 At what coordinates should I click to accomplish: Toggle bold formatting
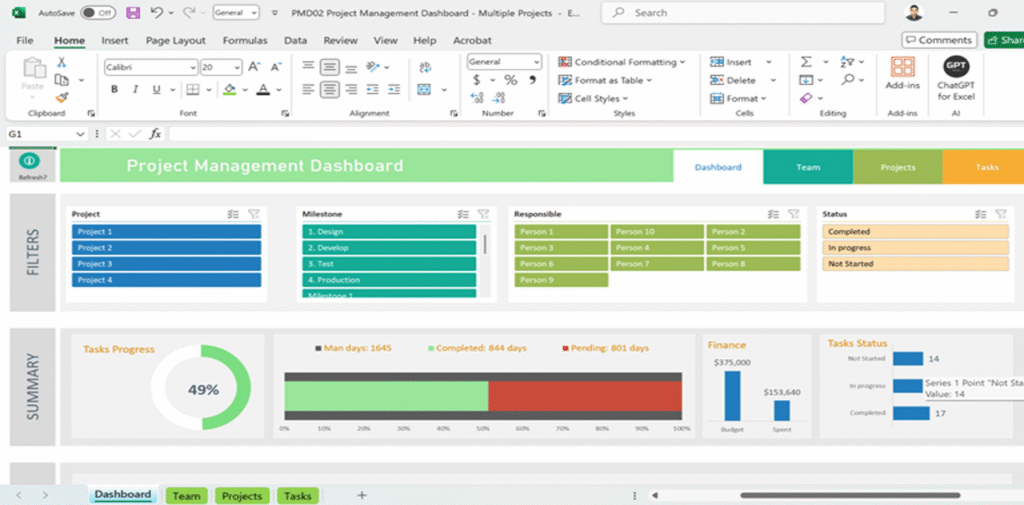[114, 89]
